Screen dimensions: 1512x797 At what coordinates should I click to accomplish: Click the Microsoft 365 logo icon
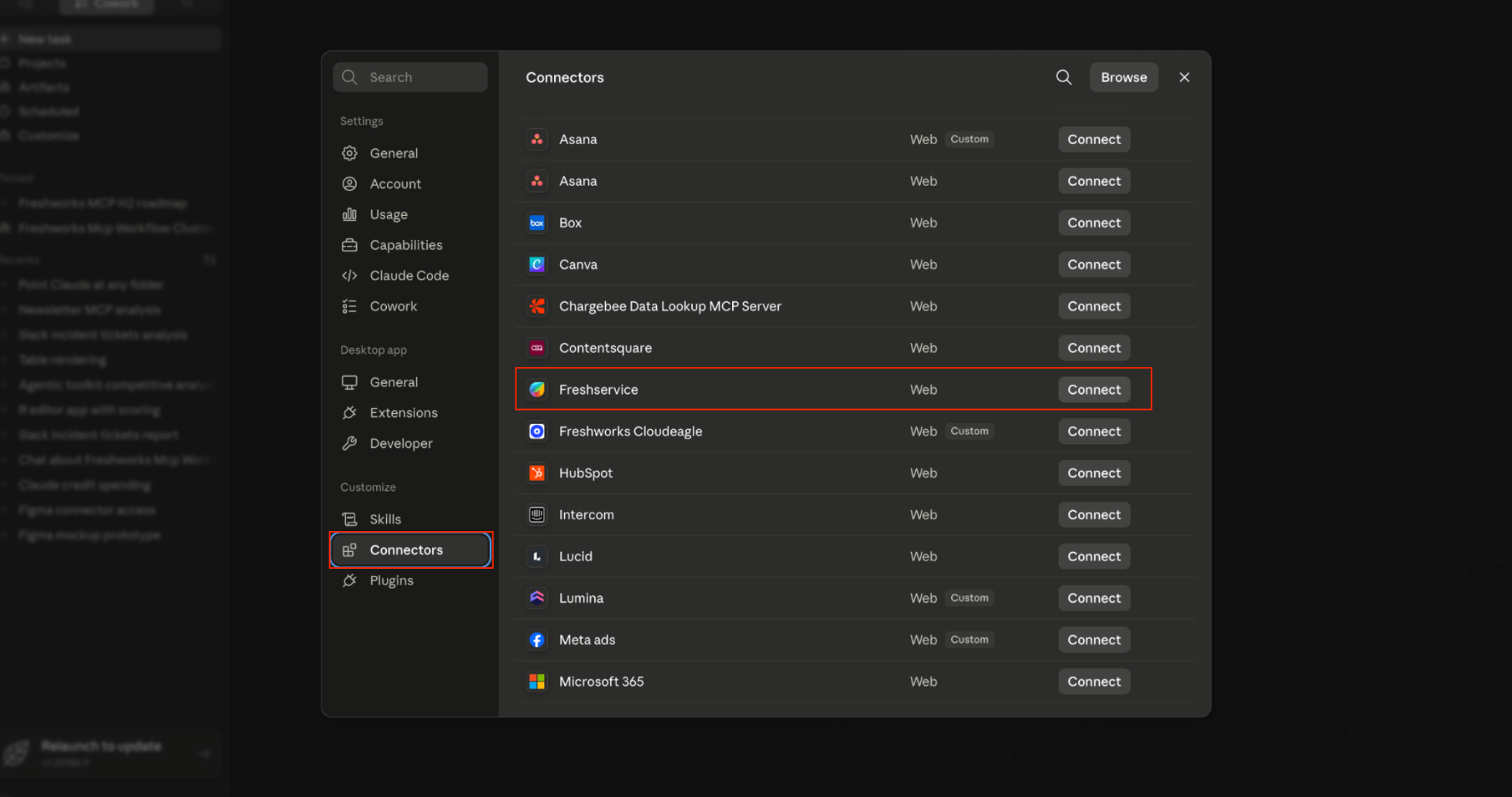coord(537,681)
